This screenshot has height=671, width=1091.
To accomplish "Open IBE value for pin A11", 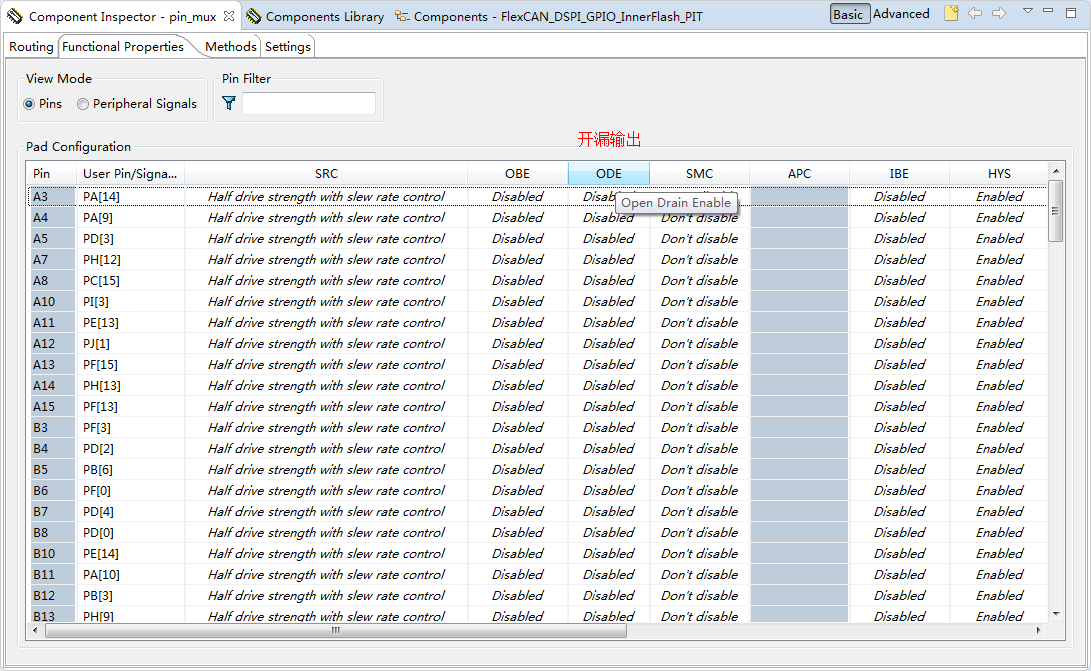I will 899,322.
